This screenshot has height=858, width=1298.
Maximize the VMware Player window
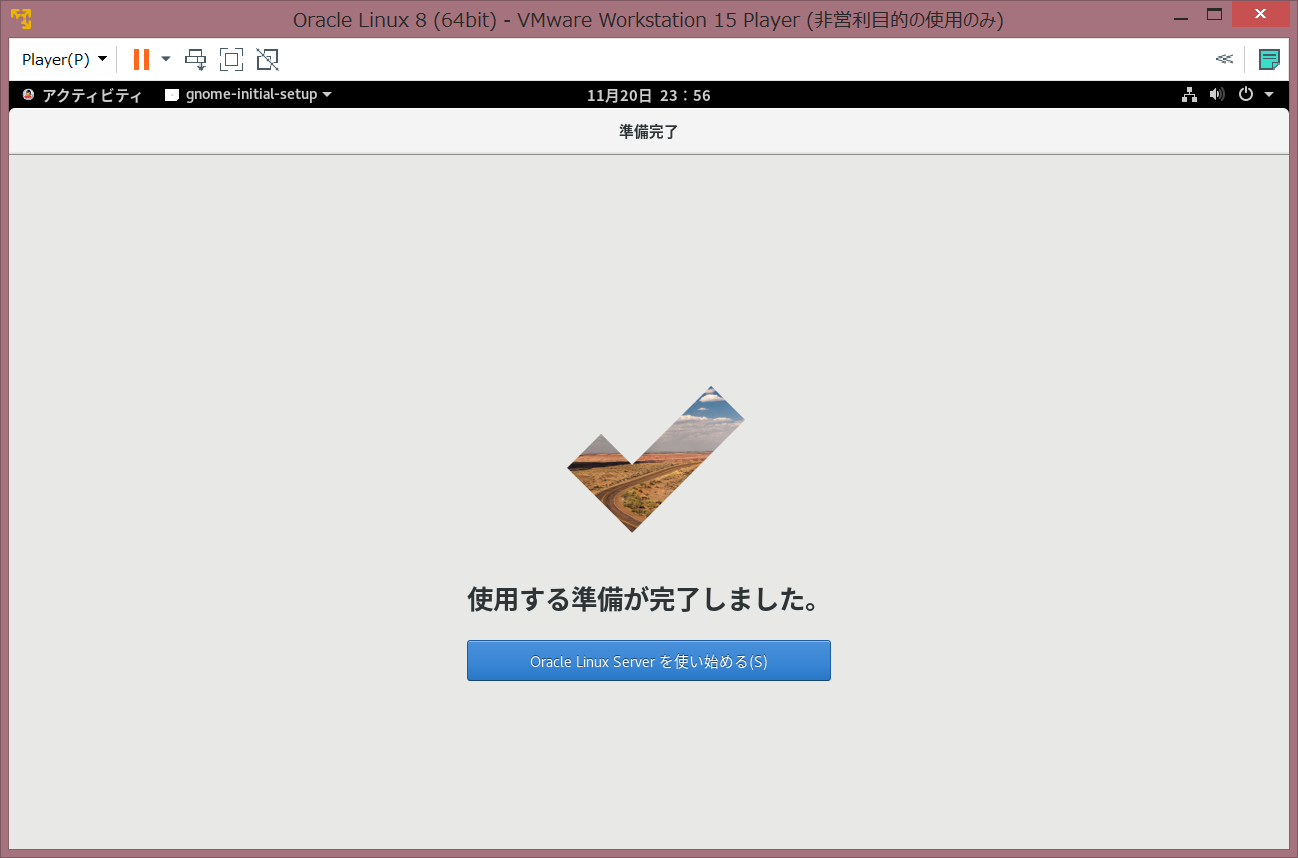[x=1215, y=14]
